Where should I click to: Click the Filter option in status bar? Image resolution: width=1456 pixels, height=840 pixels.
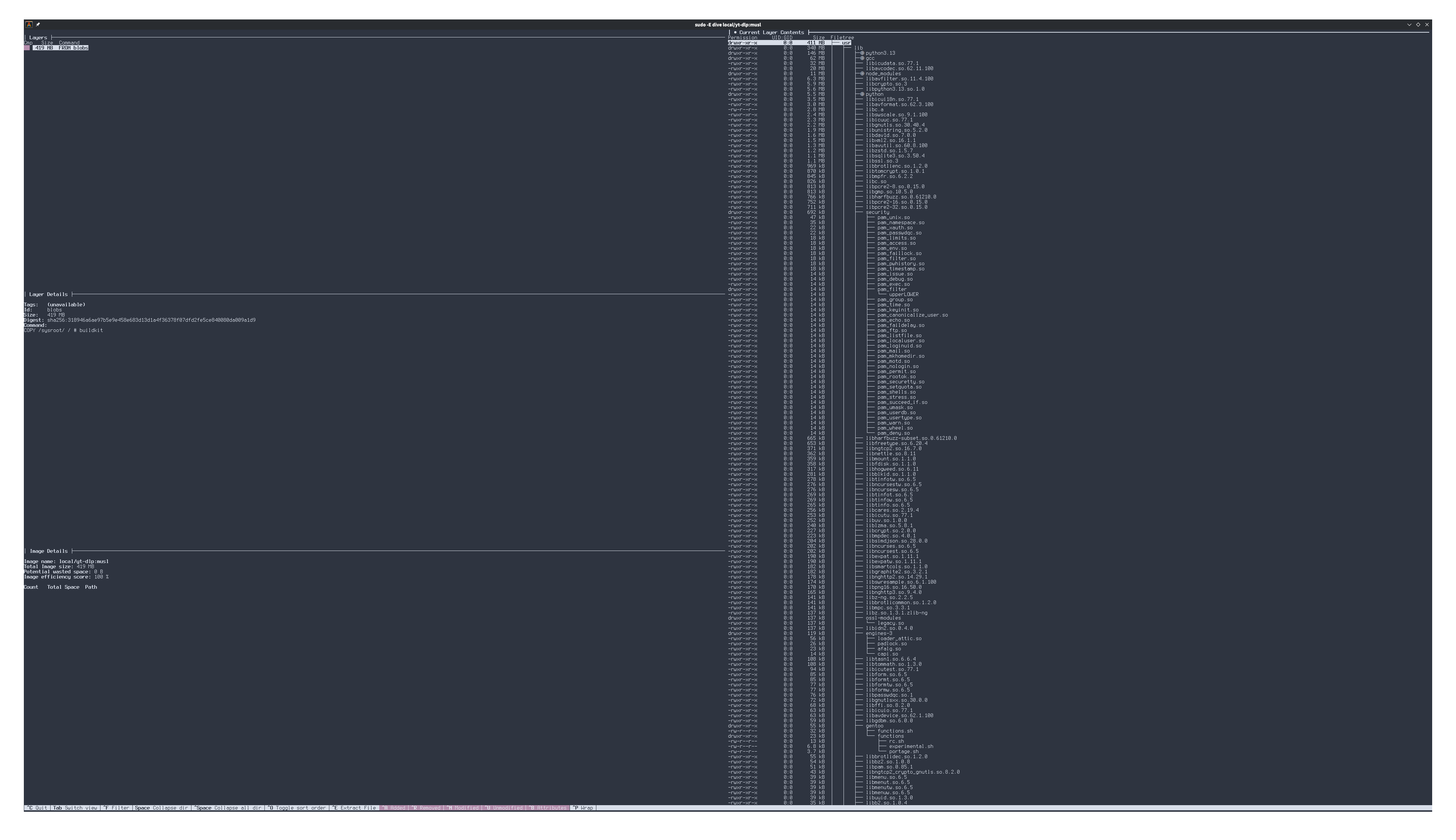pyautogui.click(x=117, y=808)
